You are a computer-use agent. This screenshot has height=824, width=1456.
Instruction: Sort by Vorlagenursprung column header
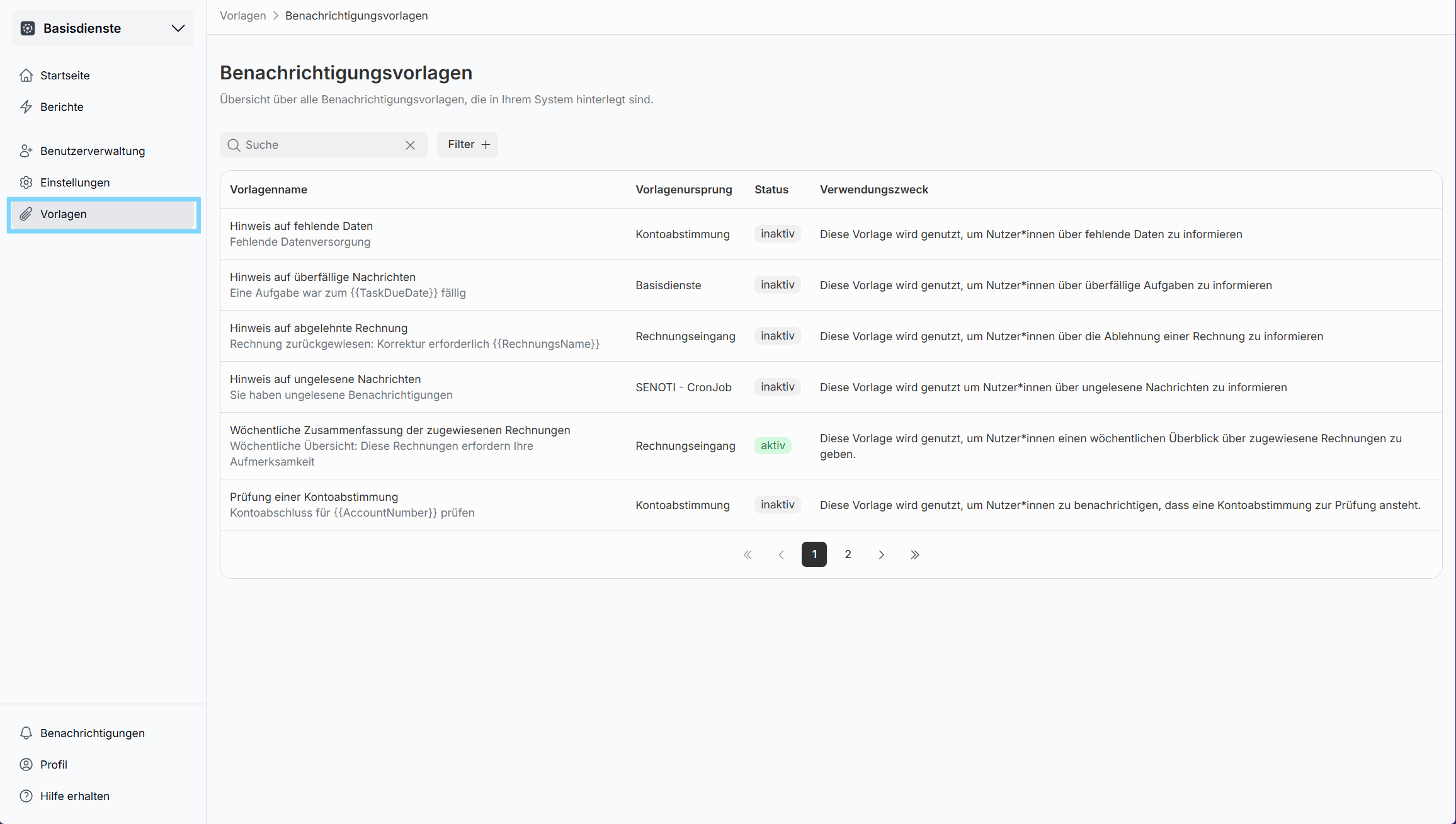pos(683,190)
